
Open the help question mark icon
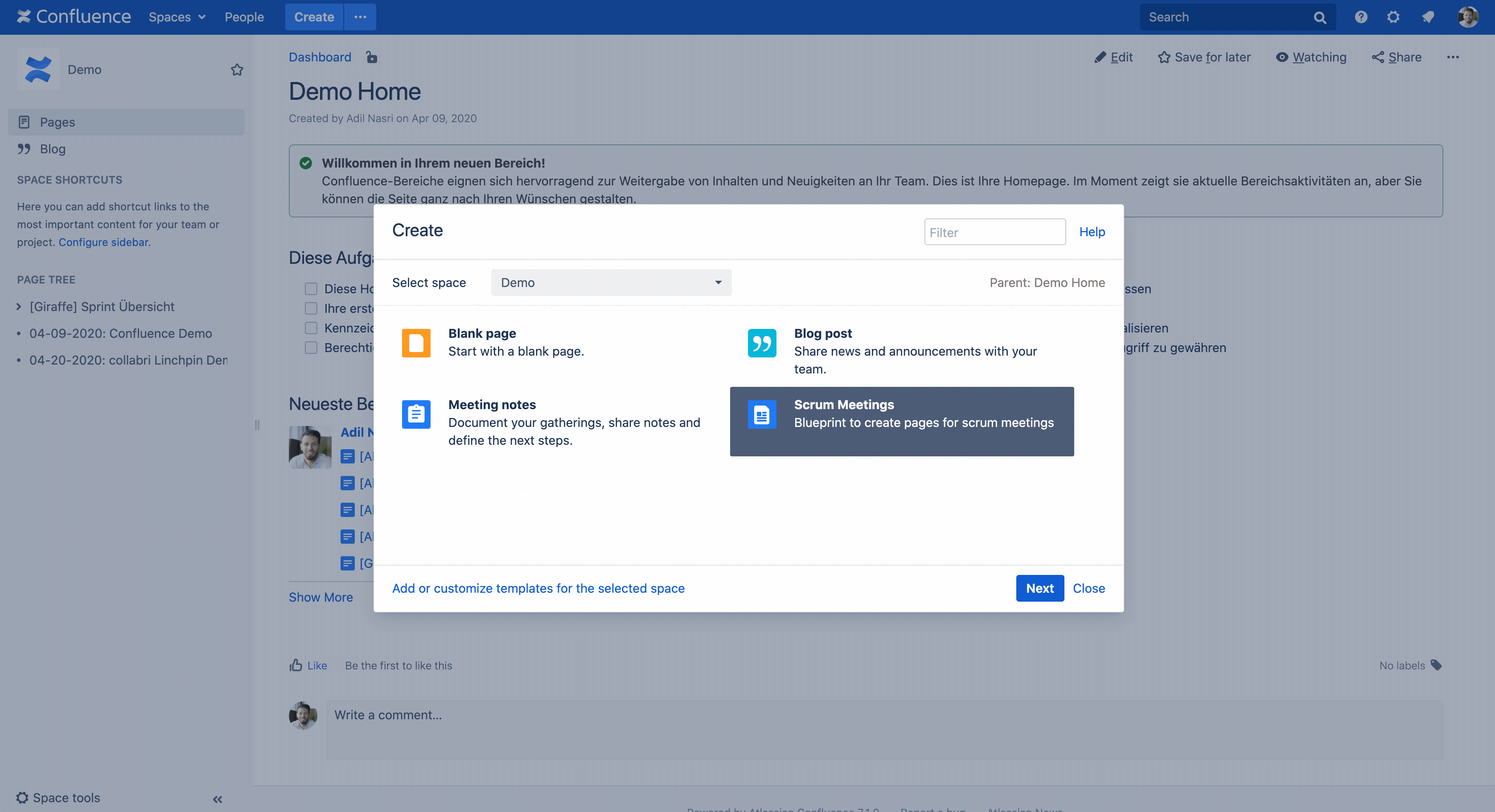(1361, 17)
